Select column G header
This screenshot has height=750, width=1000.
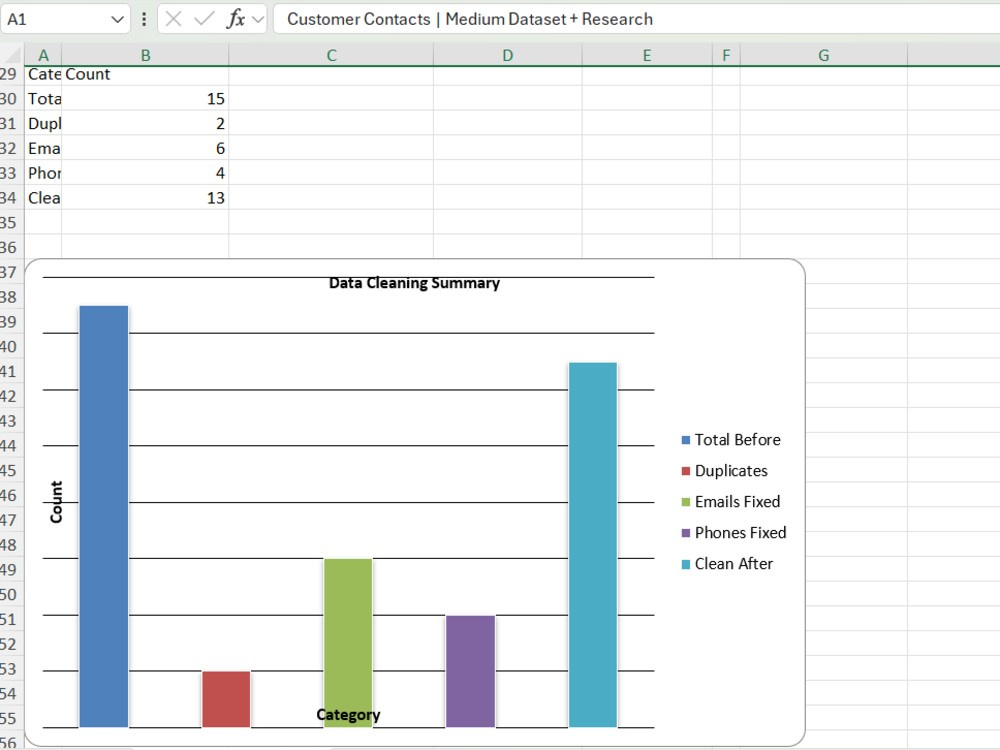point(823,55)
